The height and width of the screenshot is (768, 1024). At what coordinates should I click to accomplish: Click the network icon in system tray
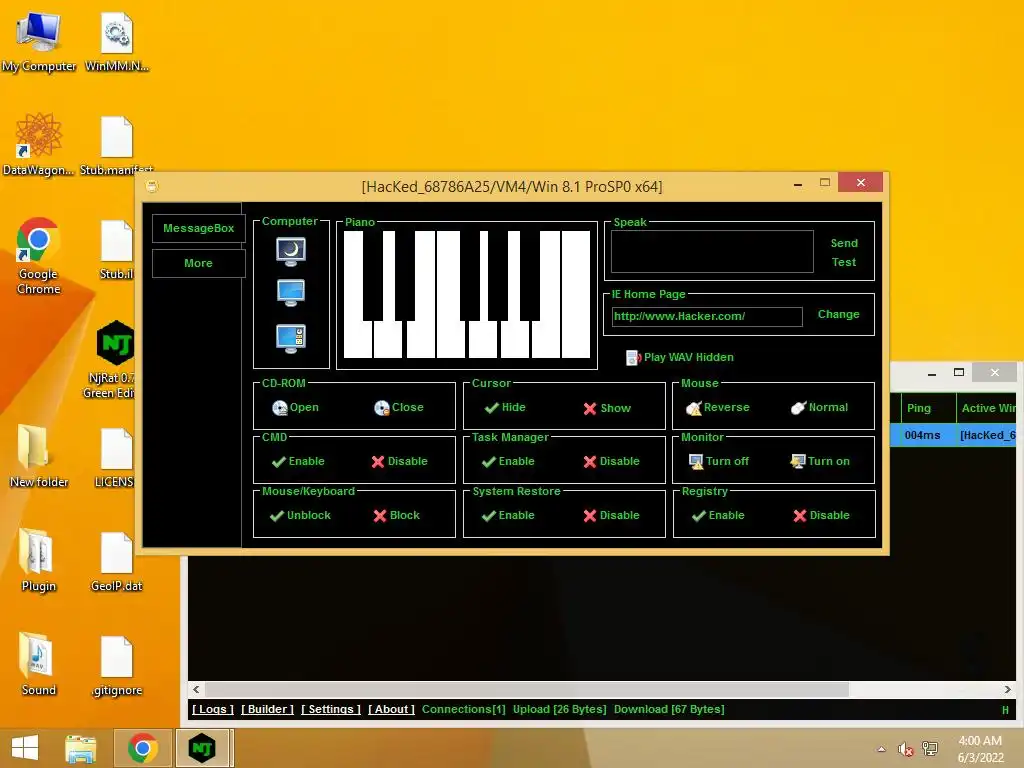(929, 748)
